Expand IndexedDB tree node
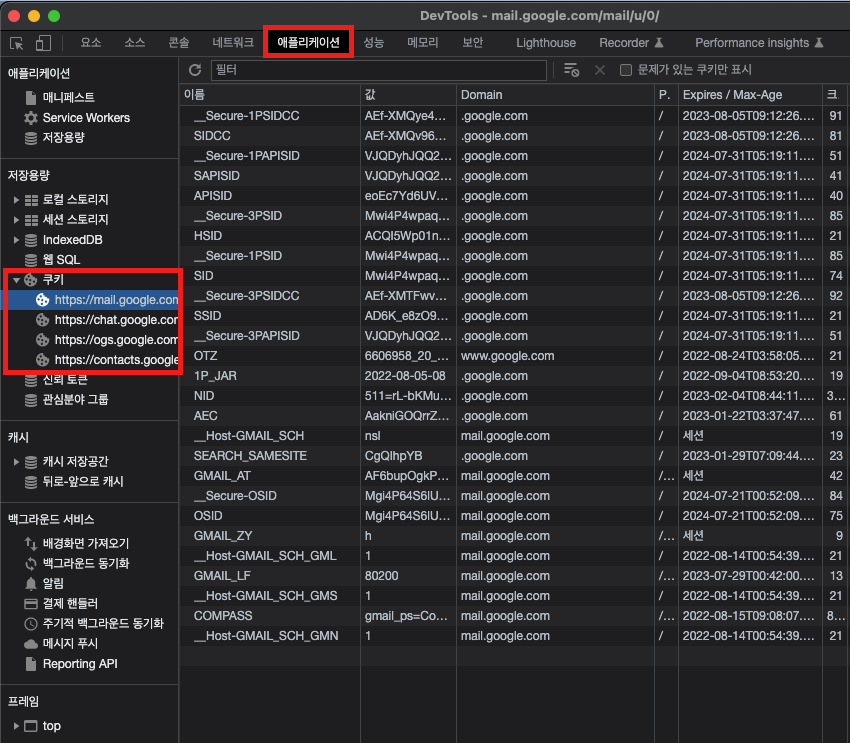 (x=16, y=240)
